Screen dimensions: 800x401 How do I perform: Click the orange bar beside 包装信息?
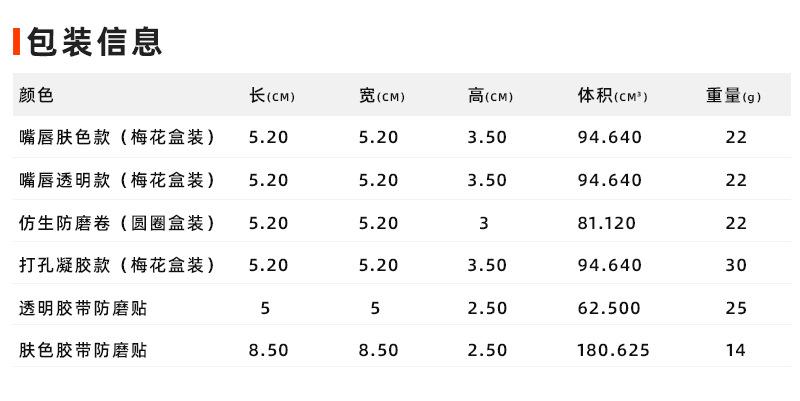point(17,42)
